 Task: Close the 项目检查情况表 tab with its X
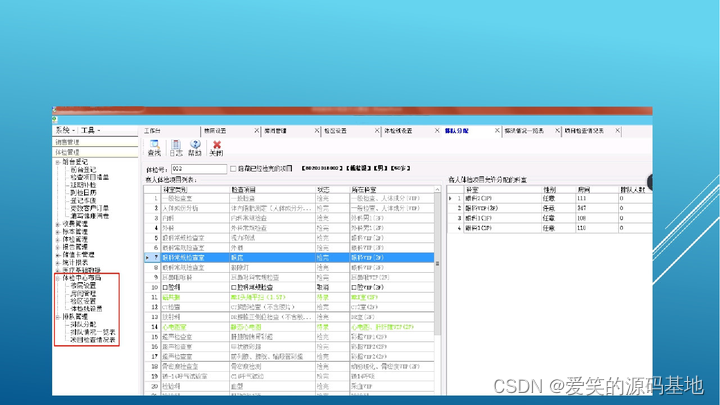(618, 131)
